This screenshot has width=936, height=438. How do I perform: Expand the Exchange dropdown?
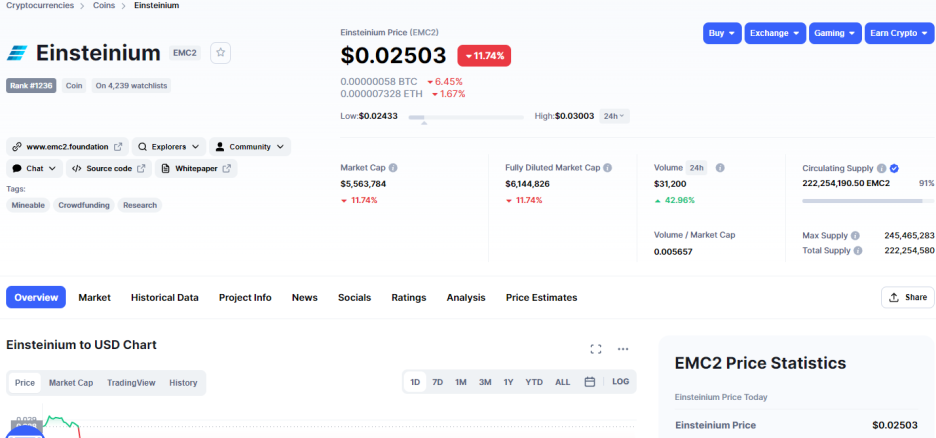point(775,33)
